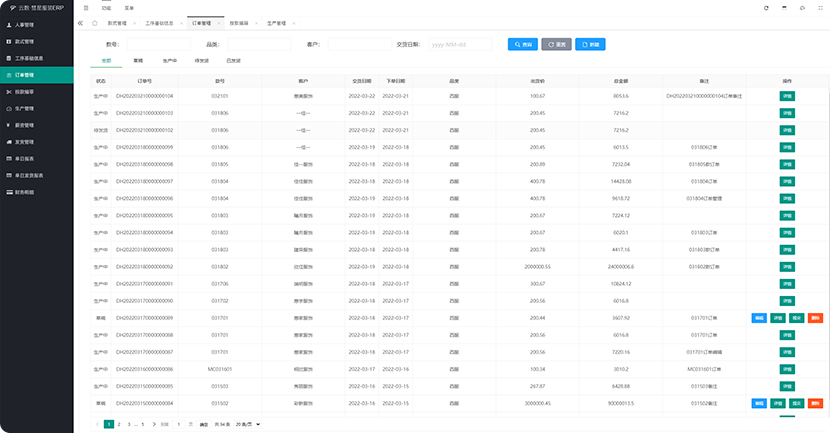The image size is (830, 433).
Task: Open the 菜单 header menu
Action: [129, 8]
